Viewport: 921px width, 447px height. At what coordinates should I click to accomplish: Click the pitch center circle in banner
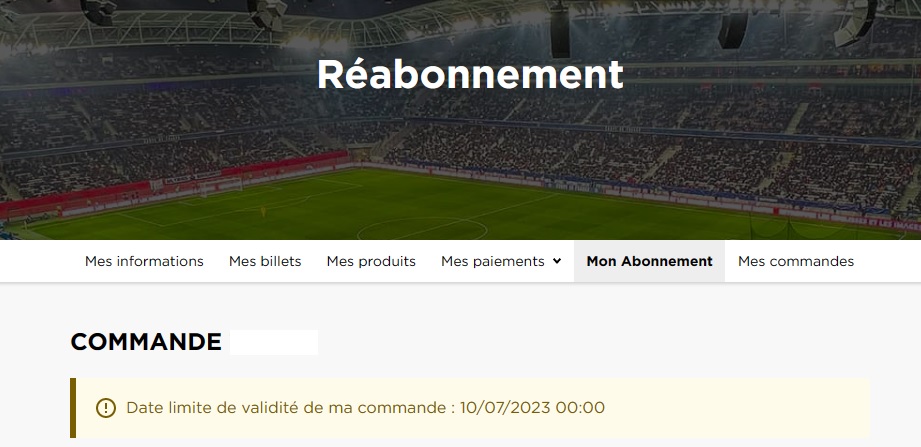[x=422, y=229]
